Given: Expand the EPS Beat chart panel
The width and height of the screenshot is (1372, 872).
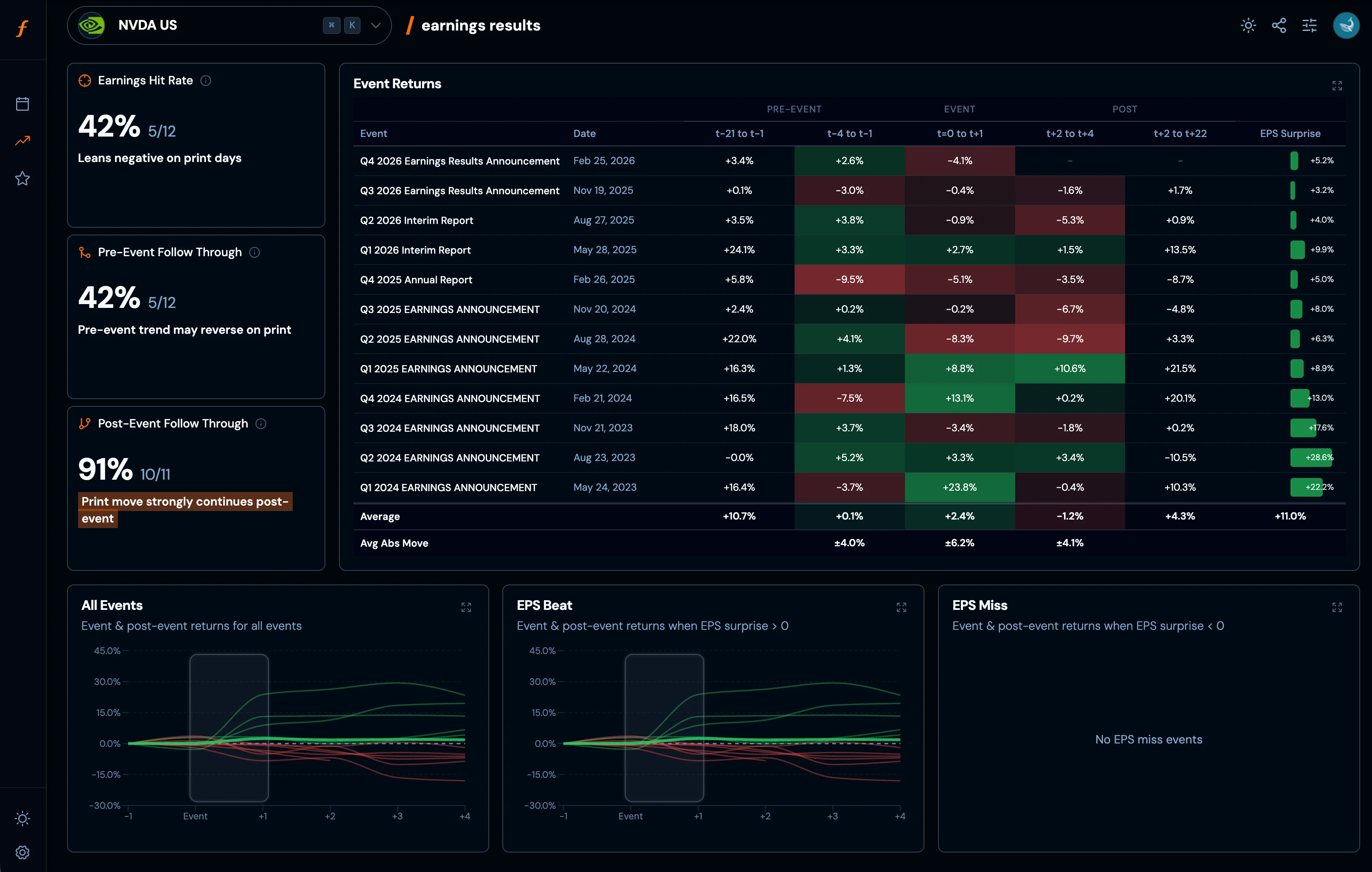Looking at the screenshot, I should [x=901, y=607].
